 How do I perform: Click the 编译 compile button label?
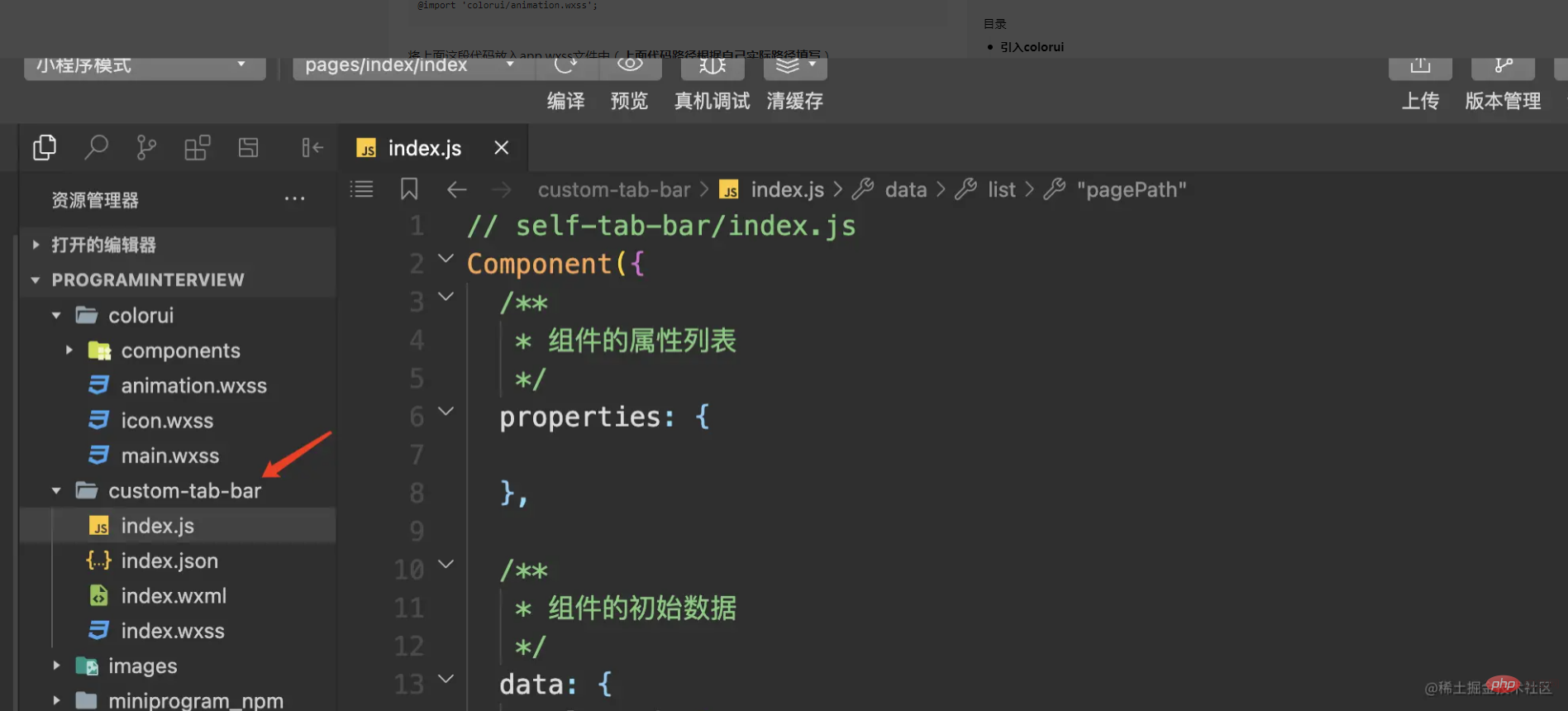pyautogui.click(x=565, y=101)
